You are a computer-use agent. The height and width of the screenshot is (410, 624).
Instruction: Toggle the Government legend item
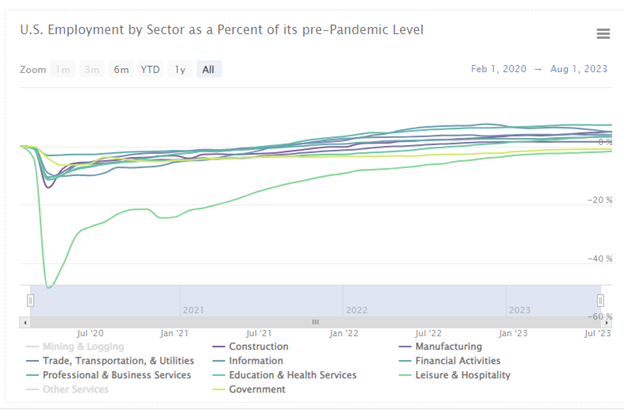(x=257, y=389)
